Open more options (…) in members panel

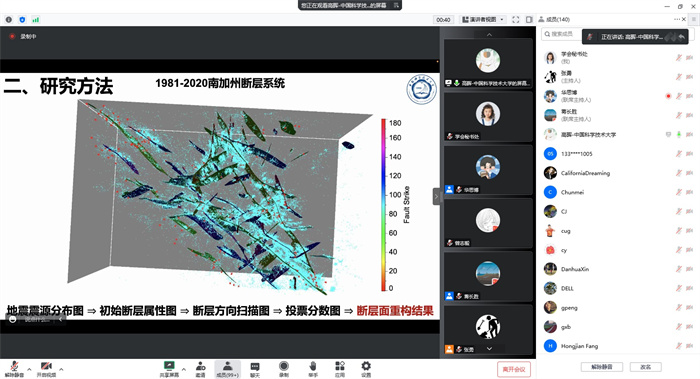pos(677,19)
